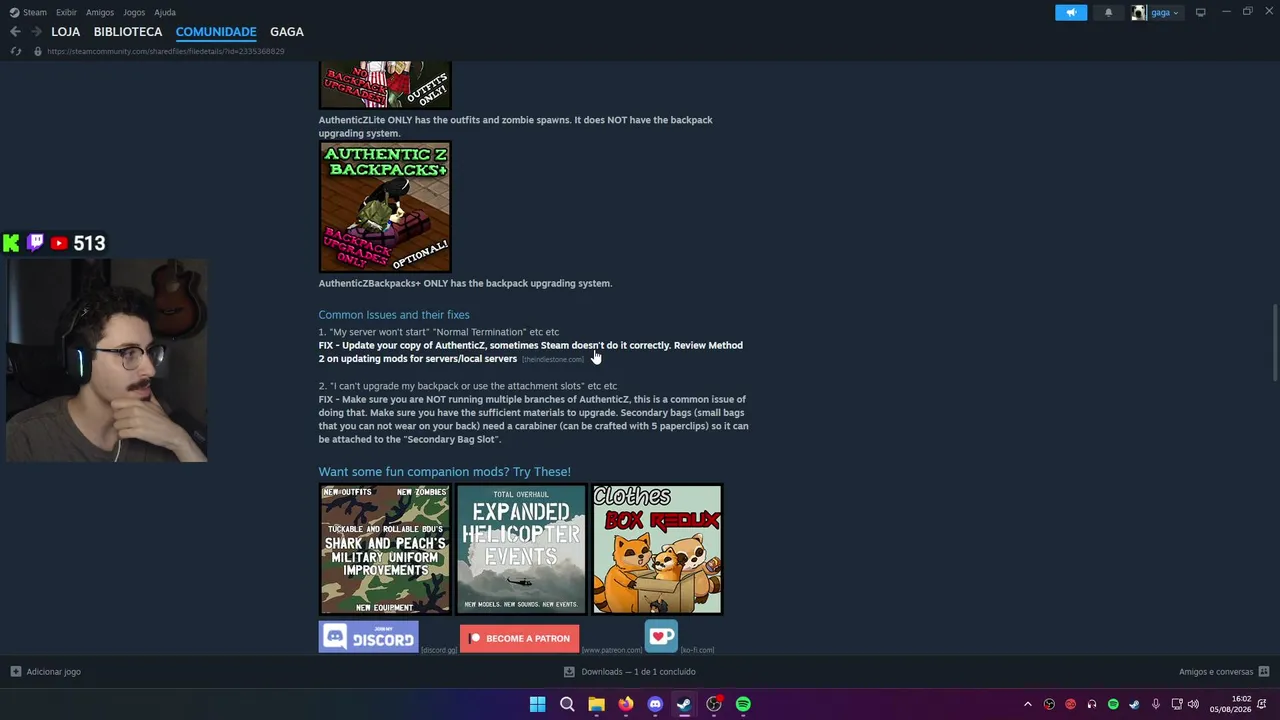Expand the gaga account dropdown
The image size is (1280, 720).
(x=1166, y=12)
